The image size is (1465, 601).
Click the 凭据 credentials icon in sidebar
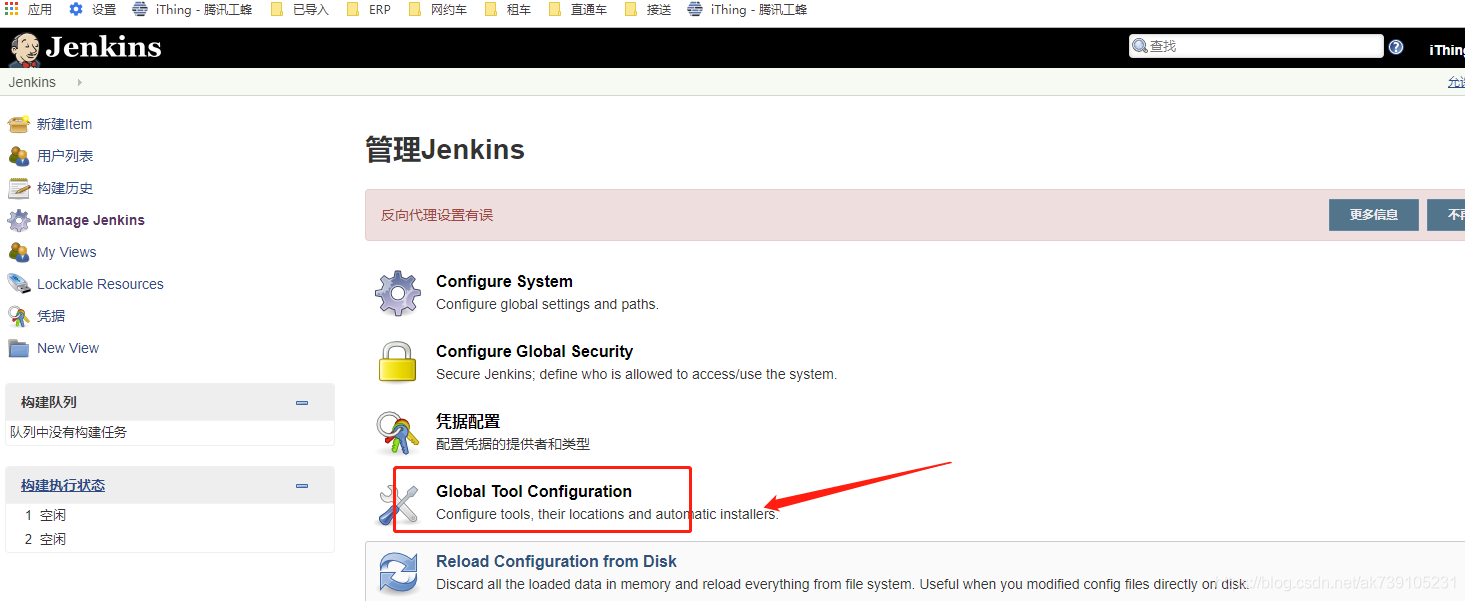pyautogui.click(x=19, y=316)
